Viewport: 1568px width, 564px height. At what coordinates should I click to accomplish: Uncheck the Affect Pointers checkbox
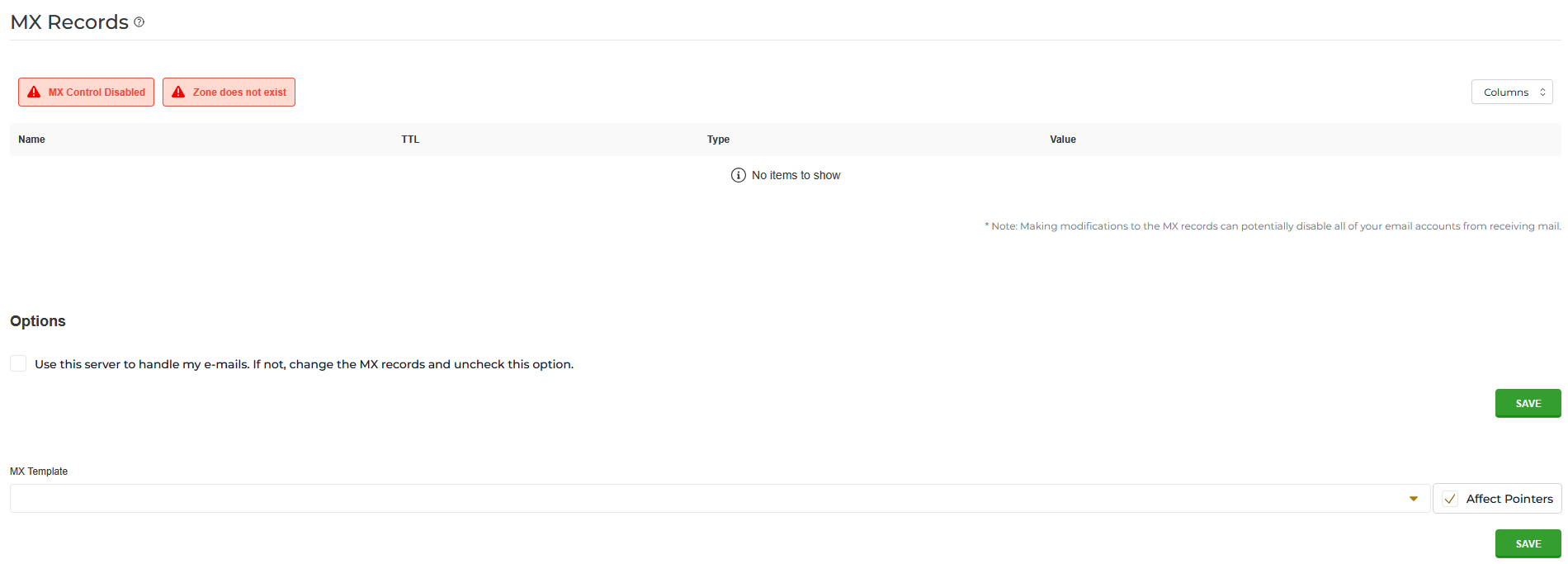coord(1450,499)
